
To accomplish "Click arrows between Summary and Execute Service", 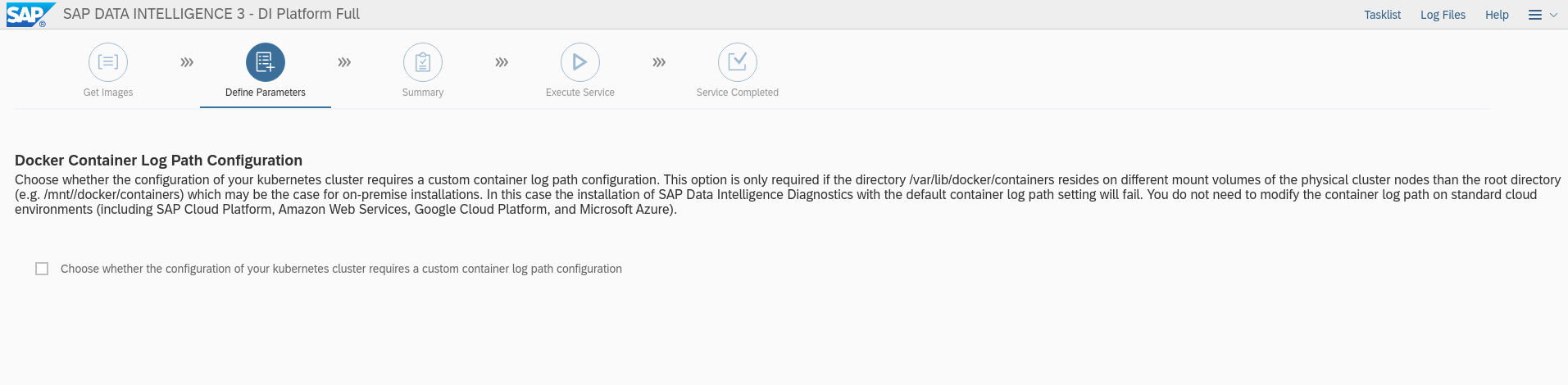I will click(502, 62).
